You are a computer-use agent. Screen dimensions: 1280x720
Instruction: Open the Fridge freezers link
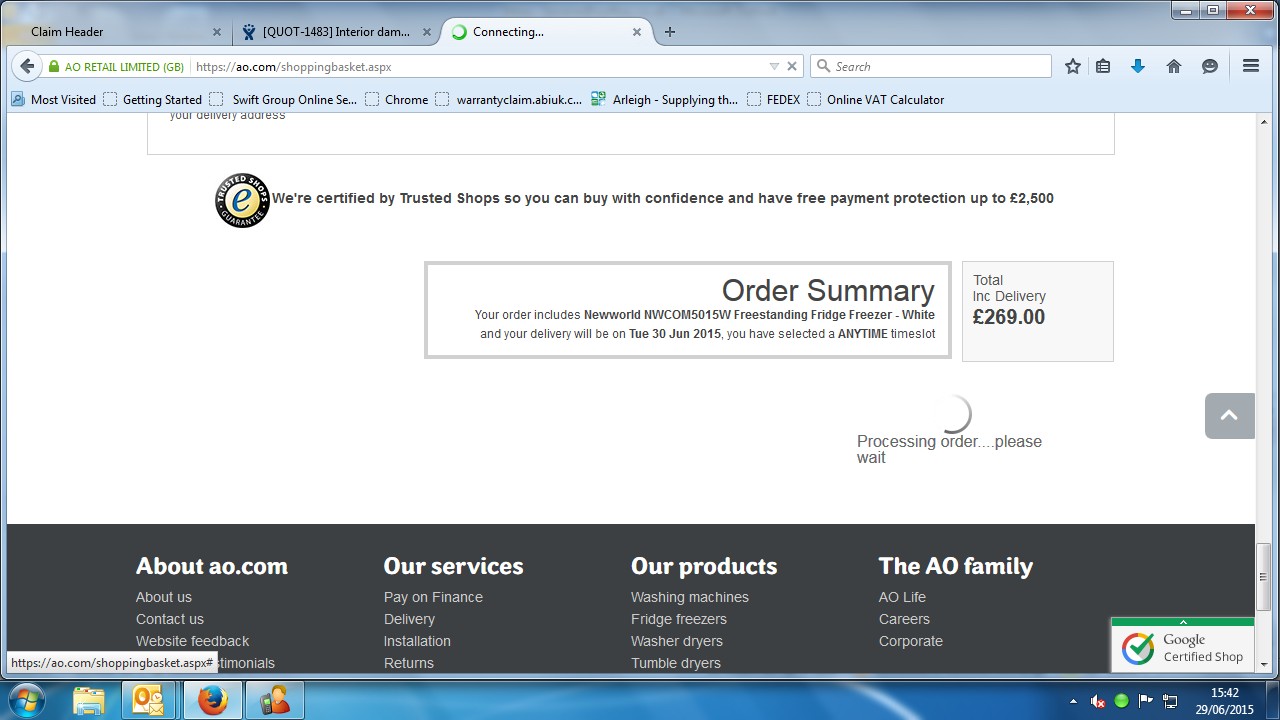pyautogui.click(x=679, y=619)
